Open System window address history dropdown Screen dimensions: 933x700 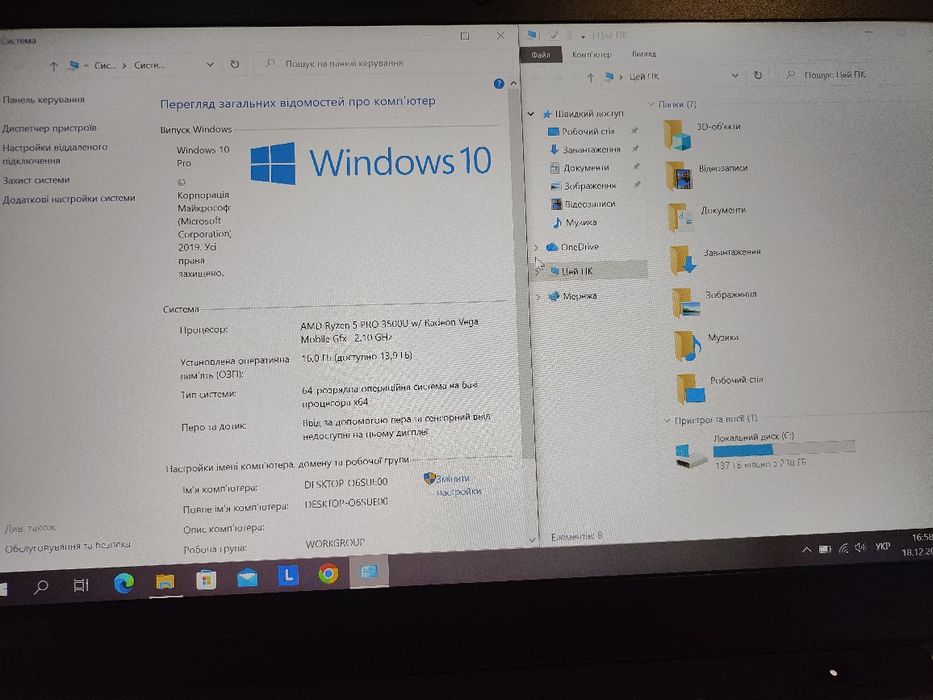(x=210, y=64)
